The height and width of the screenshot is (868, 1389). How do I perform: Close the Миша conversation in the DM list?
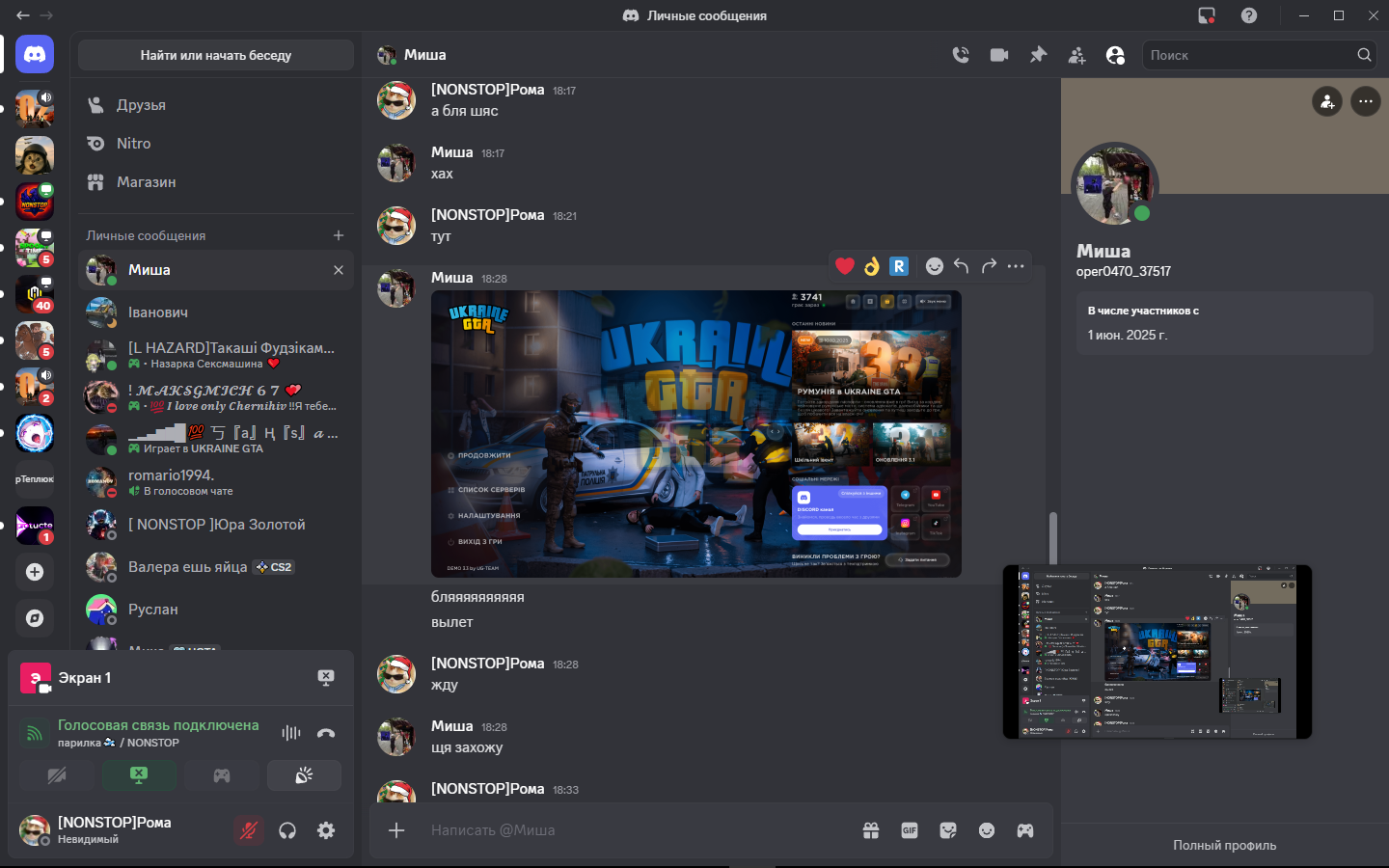339,270
